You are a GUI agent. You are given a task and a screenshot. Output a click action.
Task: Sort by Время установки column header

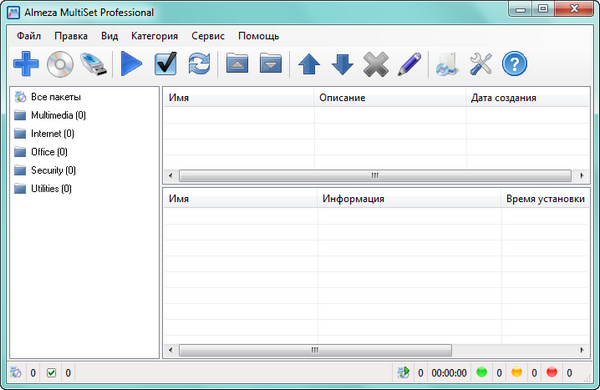tap(545, 199)
